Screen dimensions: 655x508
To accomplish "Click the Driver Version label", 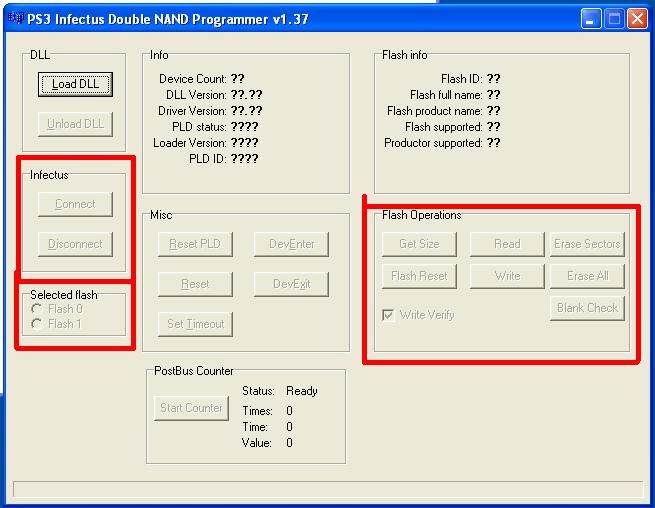I will 192,111.
